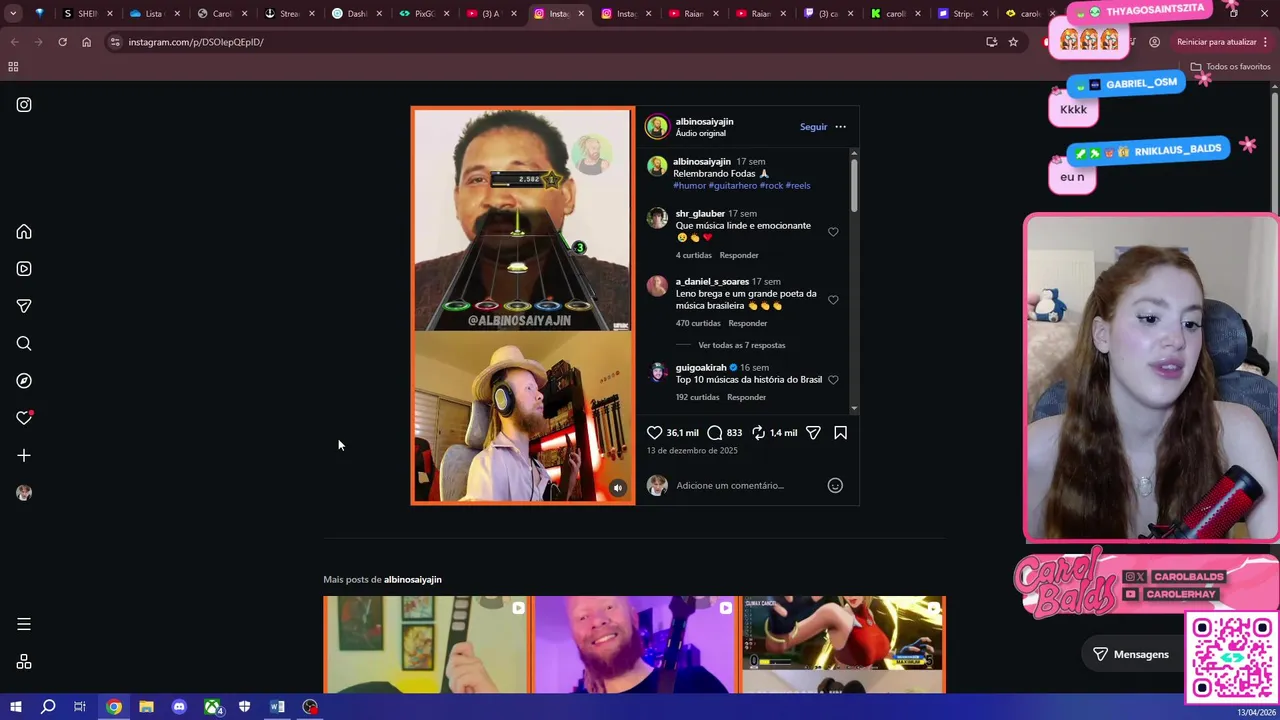Open the comments panel scrollbar
The image size is (1280, 720).
pyautogui.click(x=854, y=185)
